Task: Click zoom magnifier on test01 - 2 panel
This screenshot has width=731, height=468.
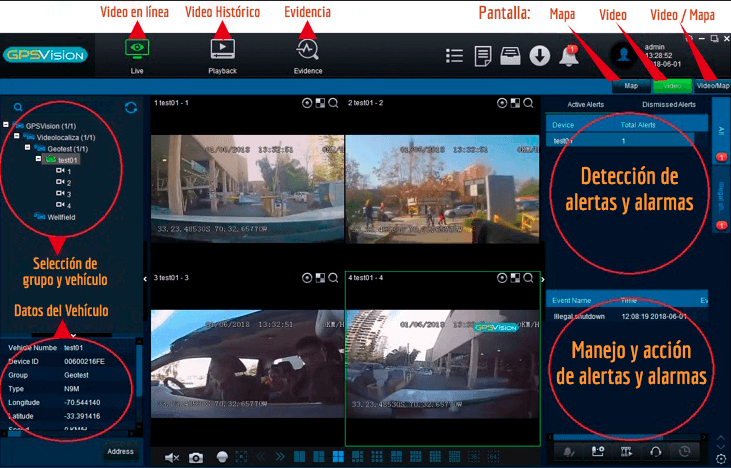Action: [528, 103]
